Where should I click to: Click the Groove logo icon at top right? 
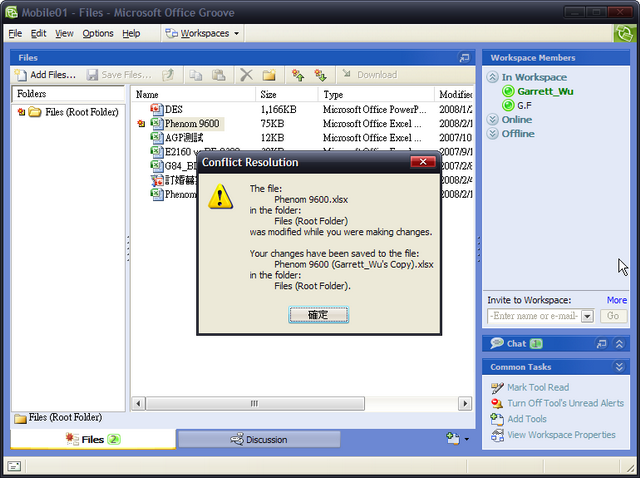click(x=625, y=33)
